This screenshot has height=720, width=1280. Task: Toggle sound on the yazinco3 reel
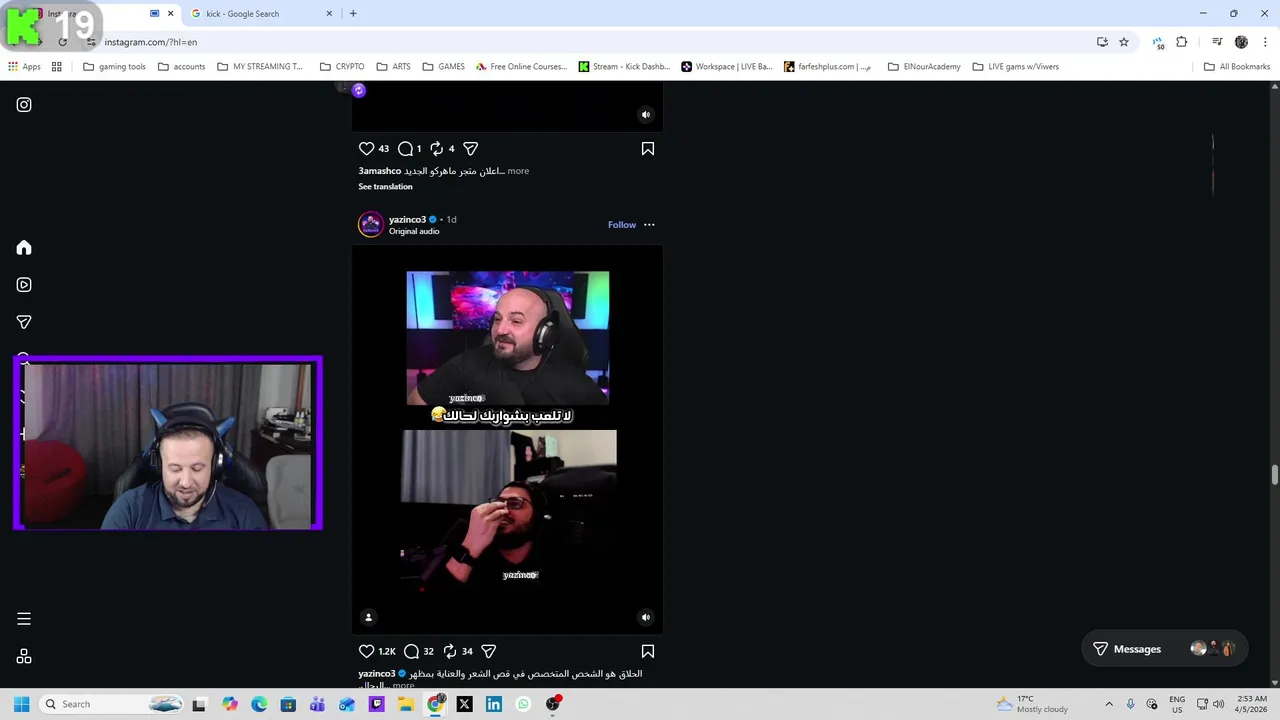646,617
